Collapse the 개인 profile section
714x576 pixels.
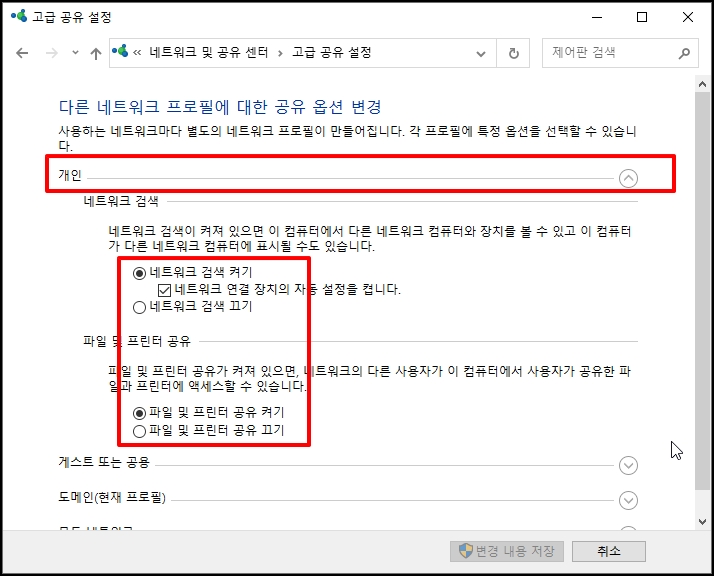[628, 178]
